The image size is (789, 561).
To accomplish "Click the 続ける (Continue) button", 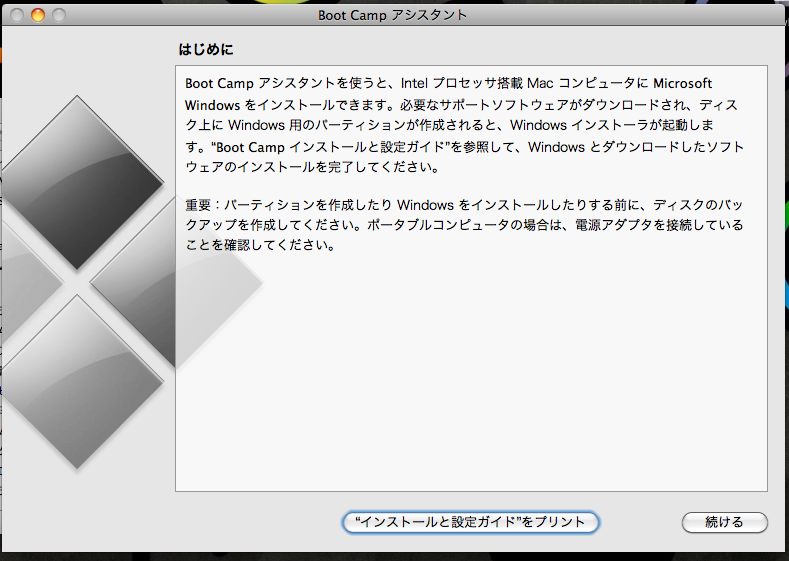I will coord(725,522).
